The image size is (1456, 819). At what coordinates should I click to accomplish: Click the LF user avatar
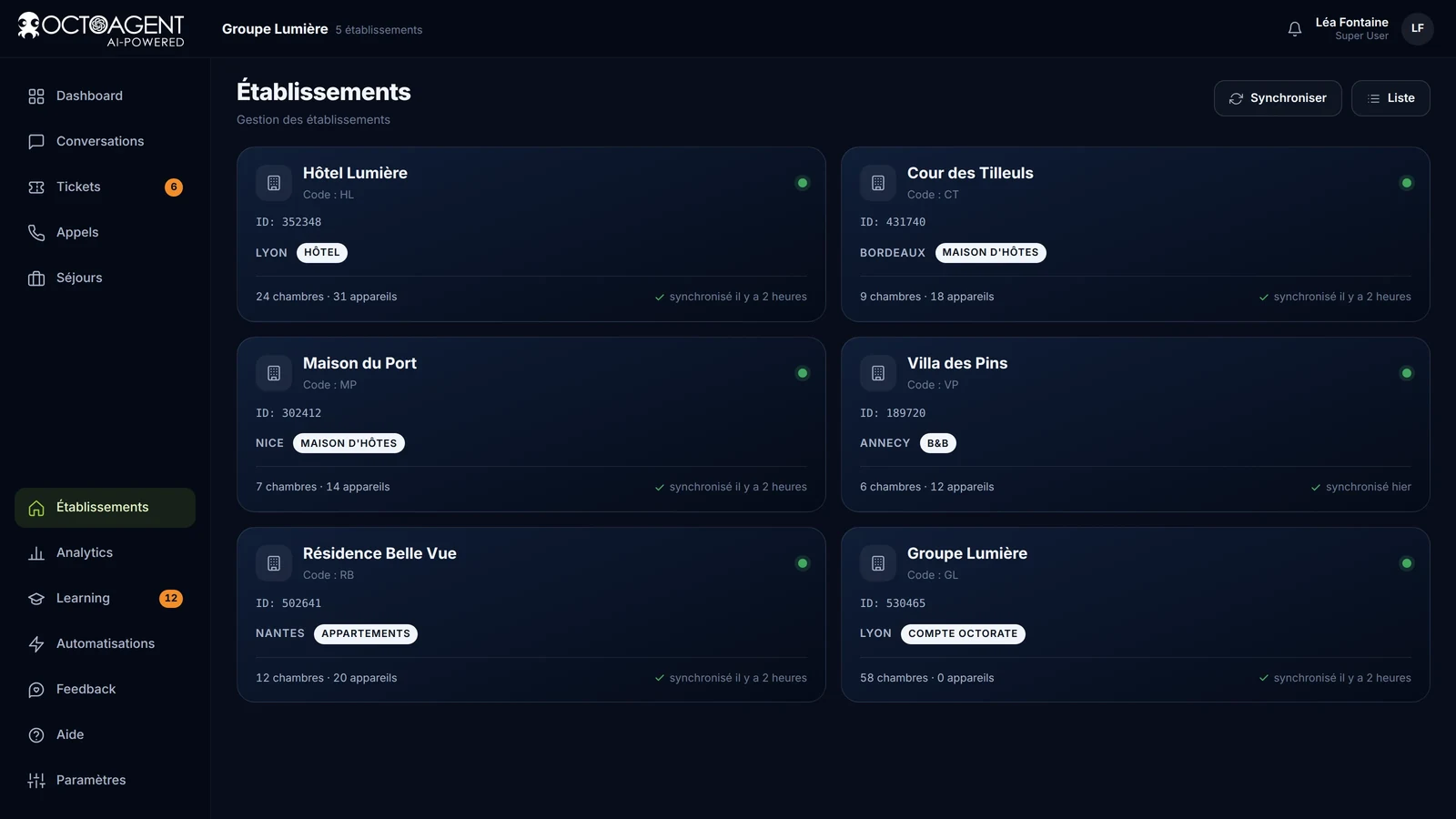coord(1417,29)
